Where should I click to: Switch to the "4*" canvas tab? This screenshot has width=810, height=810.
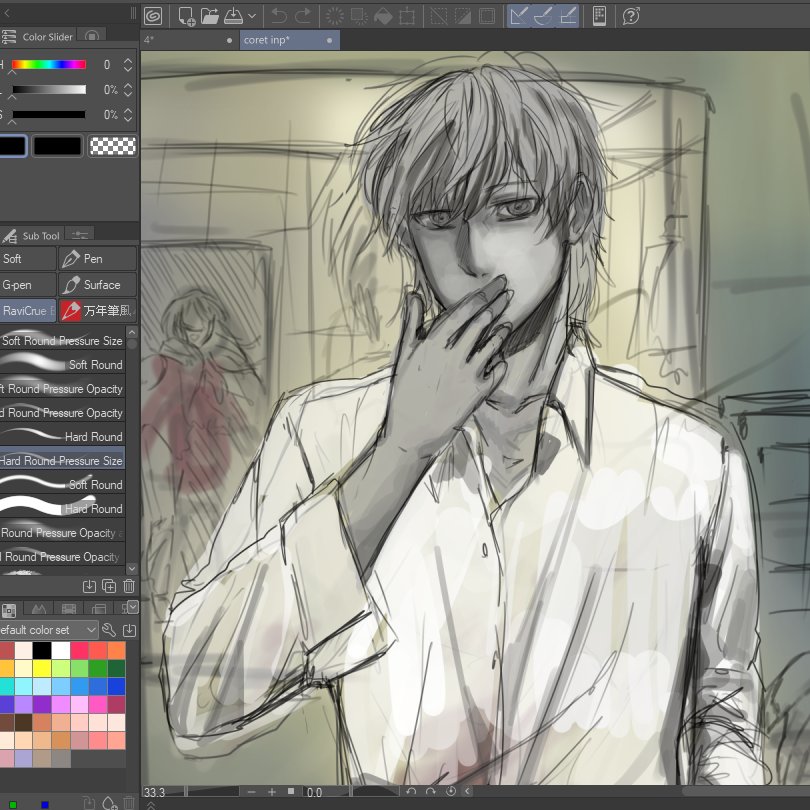pos(189,40)
